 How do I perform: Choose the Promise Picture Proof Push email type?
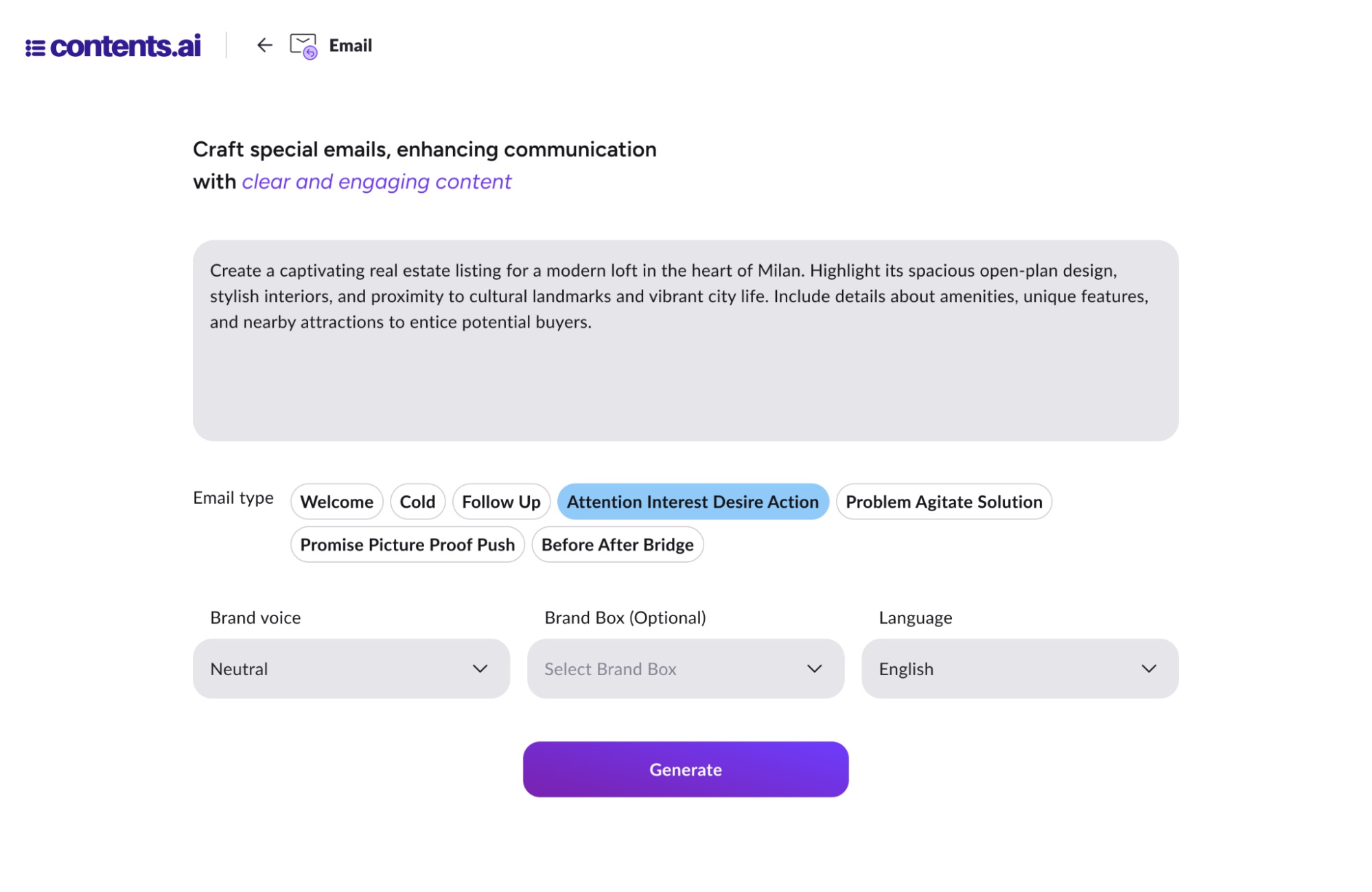click(x=407, y=544)
